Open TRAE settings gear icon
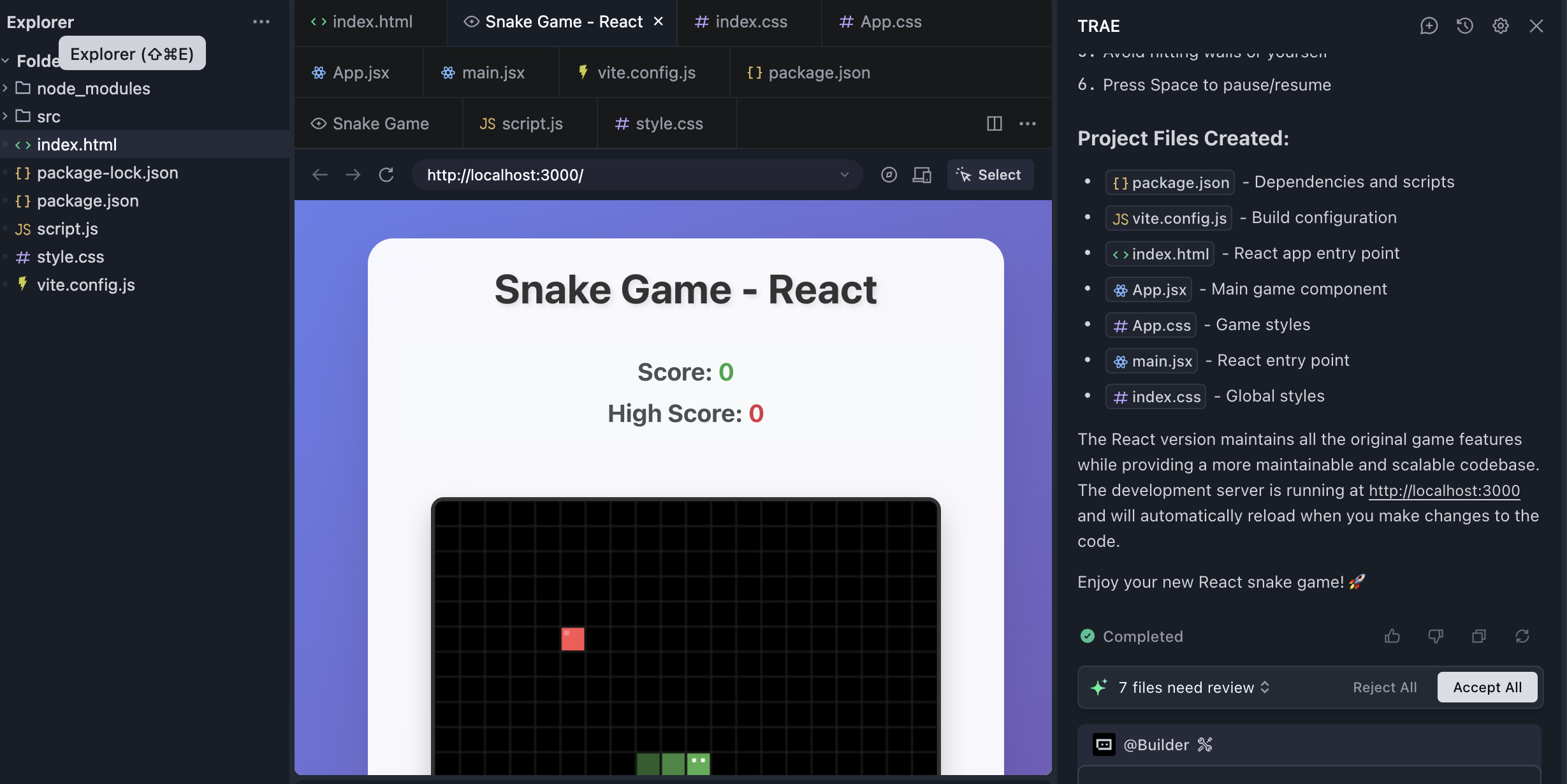1567x784 pixels. pyautogui.click(x=1500, y=25)
